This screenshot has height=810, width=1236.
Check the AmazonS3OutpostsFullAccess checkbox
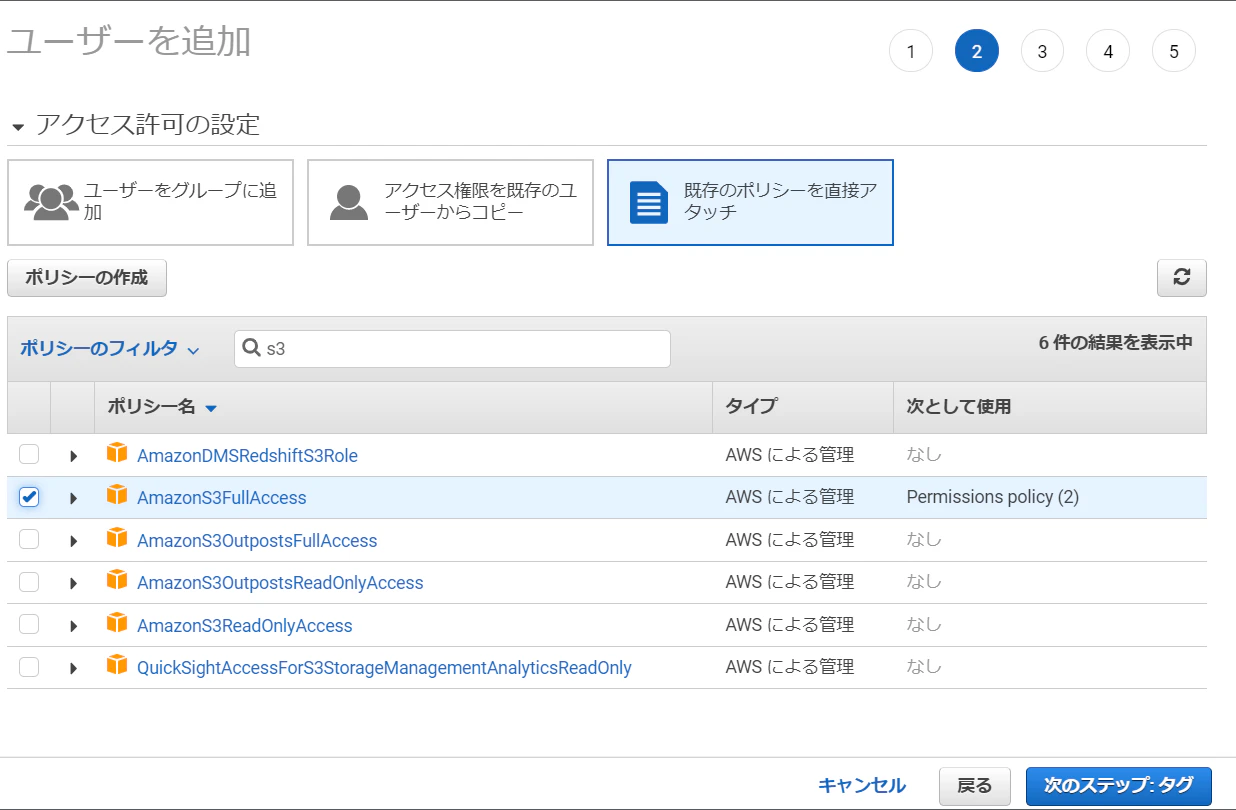point(29,540)
